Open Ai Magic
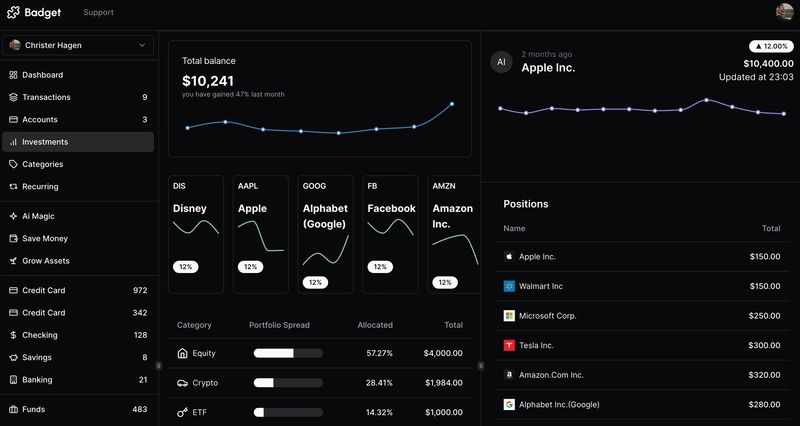Image resolution: width=800 pixels, height=426 pixels. tap(78, 216)
